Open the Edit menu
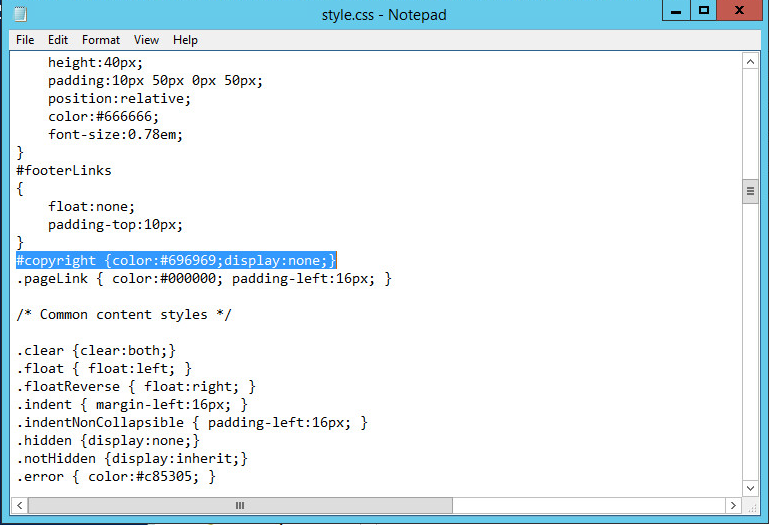 pos(58,40)
